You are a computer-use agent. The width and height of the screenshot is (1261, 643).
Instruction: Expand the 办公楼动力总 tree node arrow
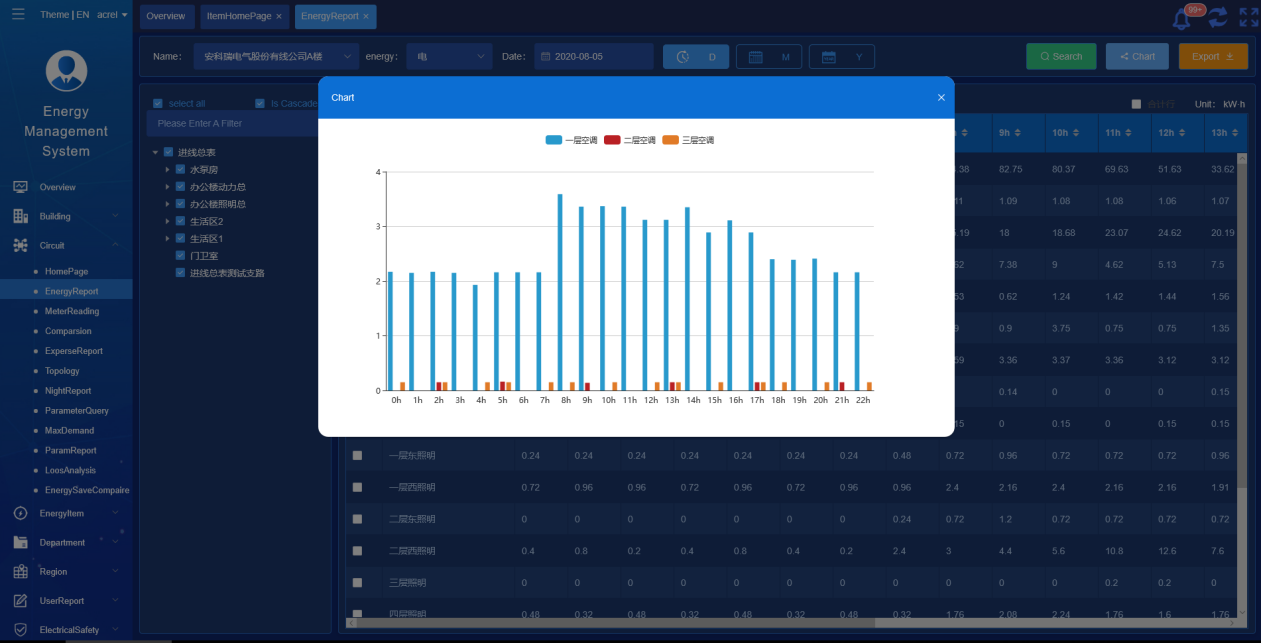tap(168, 187)
